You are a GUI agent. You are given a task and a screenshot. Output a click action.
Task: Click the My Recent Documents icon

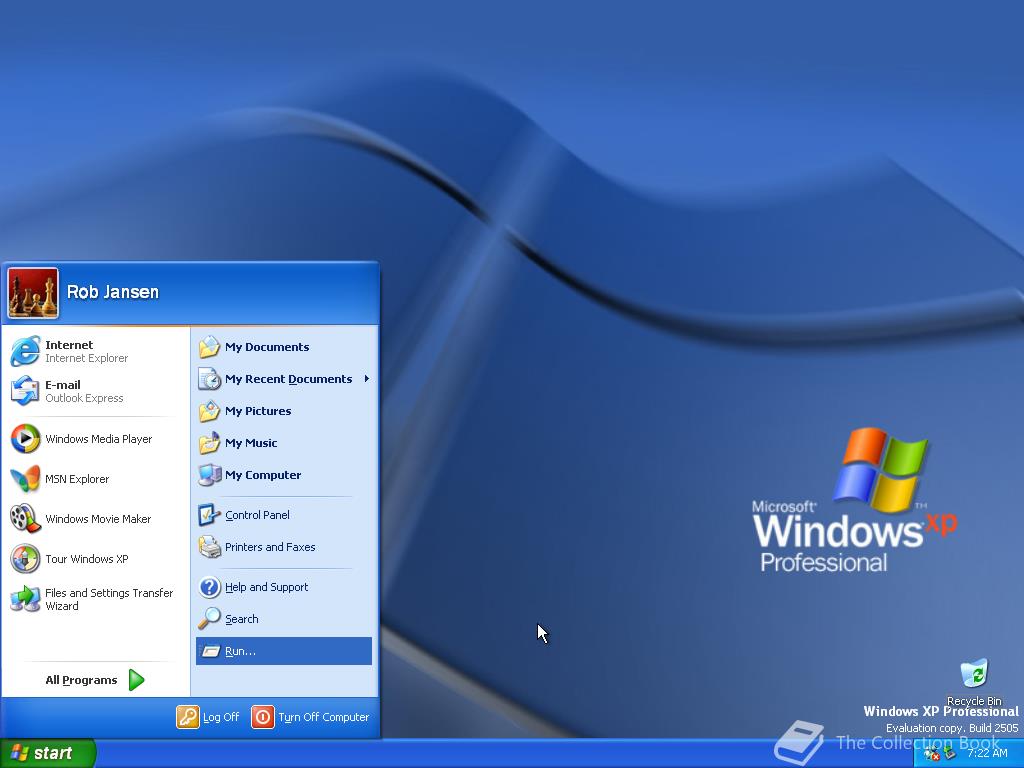(210, 379)
